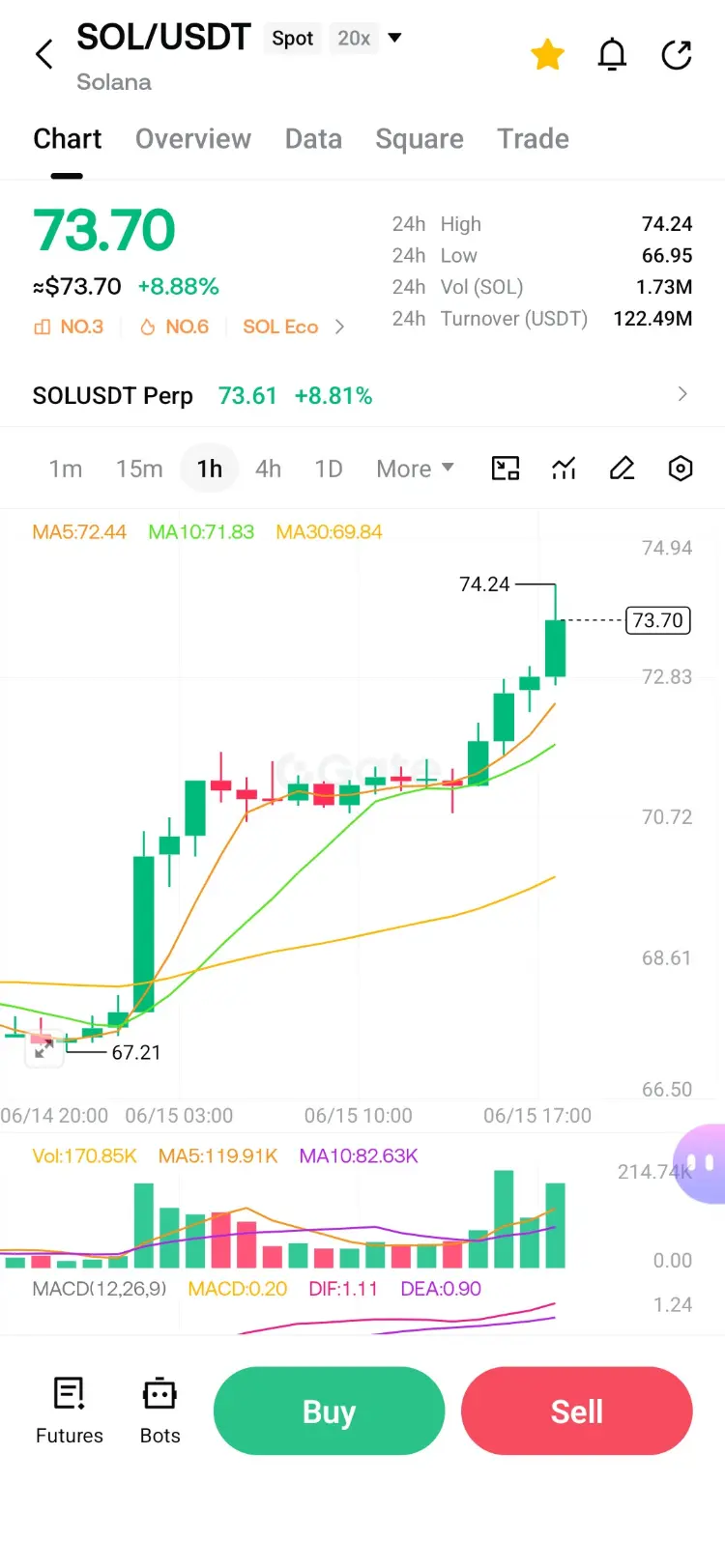Open the floating assistant bubble

pos(701,1163)
